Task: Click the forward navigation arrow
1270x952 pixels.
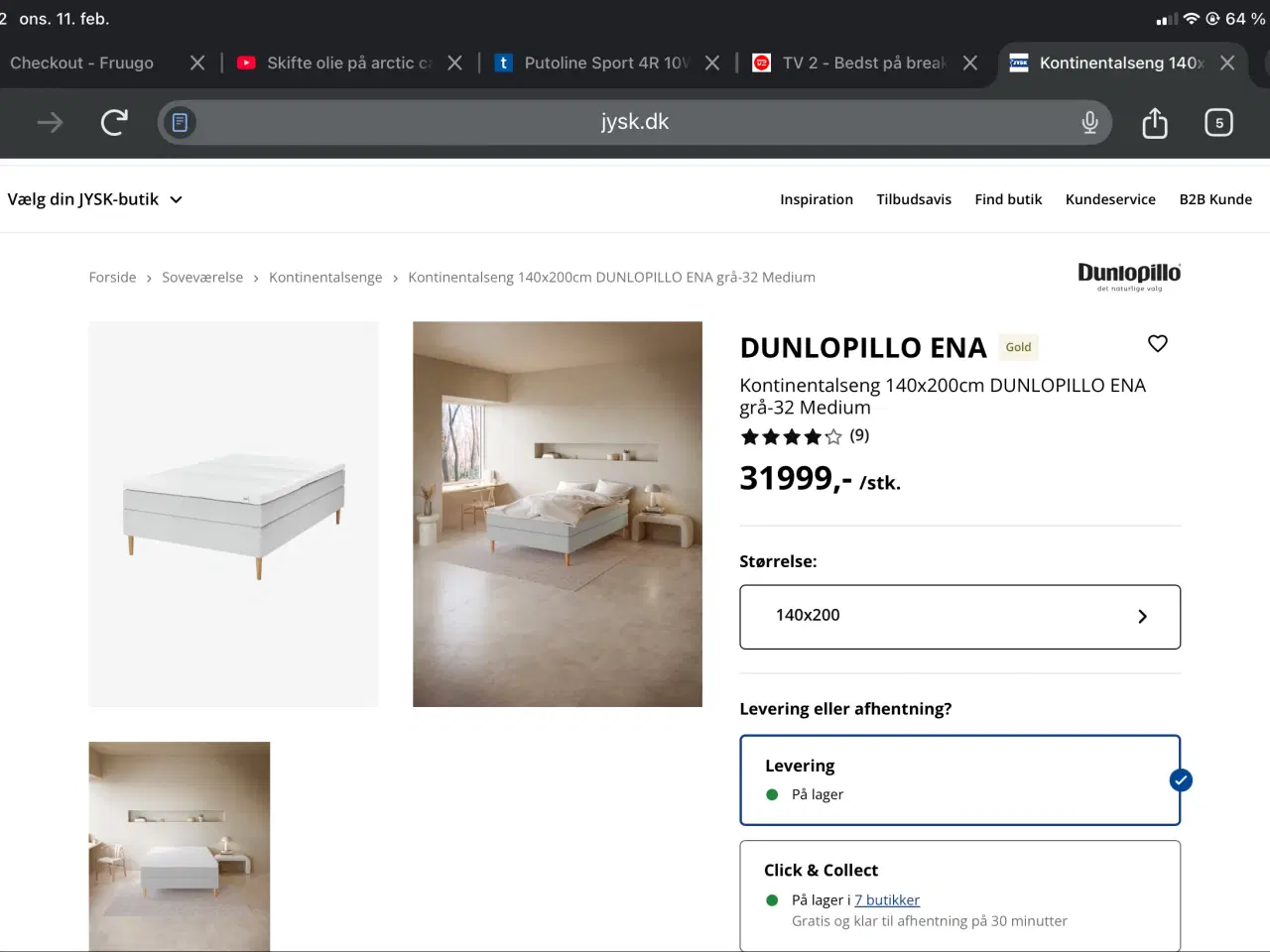Action: click(48, 122)
